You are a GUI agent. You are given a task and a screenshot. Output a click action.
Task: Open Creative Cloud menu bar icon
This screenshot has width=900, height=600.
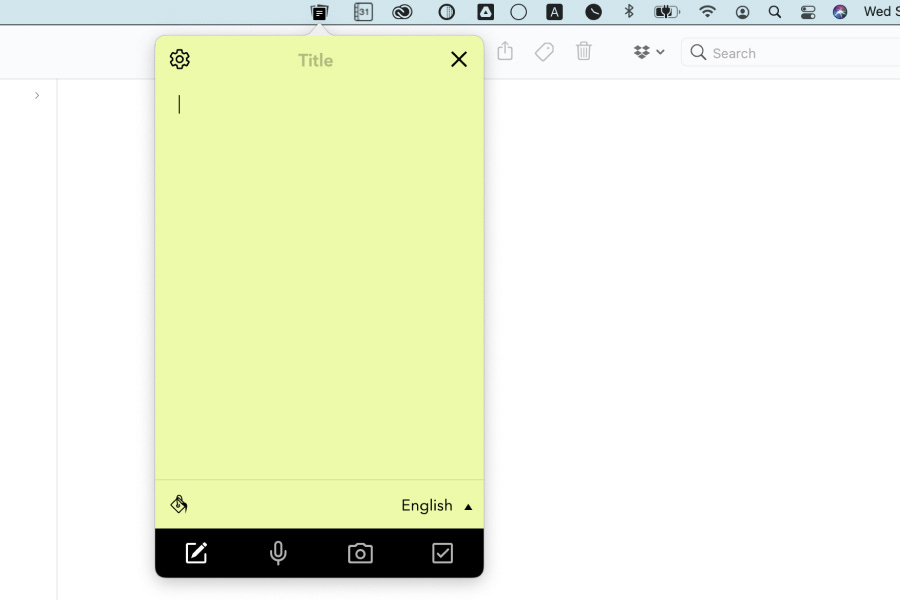(x=402, y=12)
